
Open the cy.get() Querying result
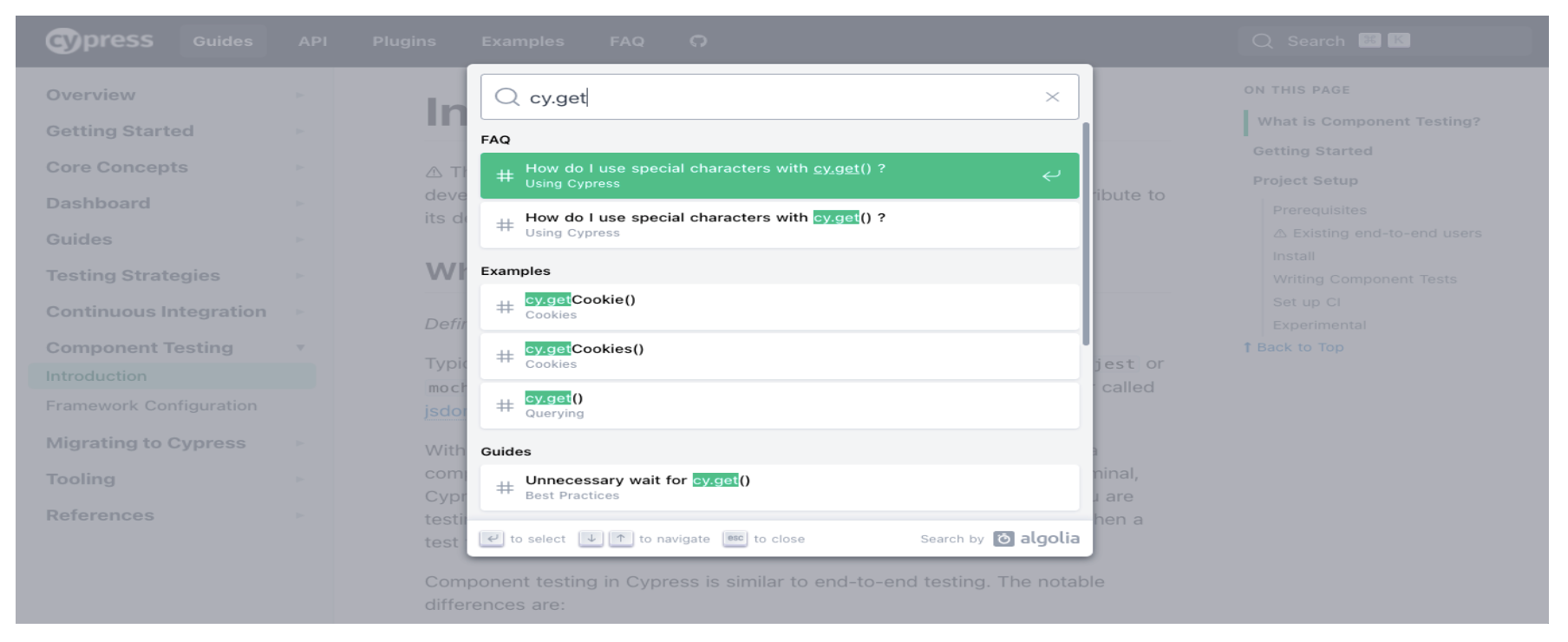(780, 405)
